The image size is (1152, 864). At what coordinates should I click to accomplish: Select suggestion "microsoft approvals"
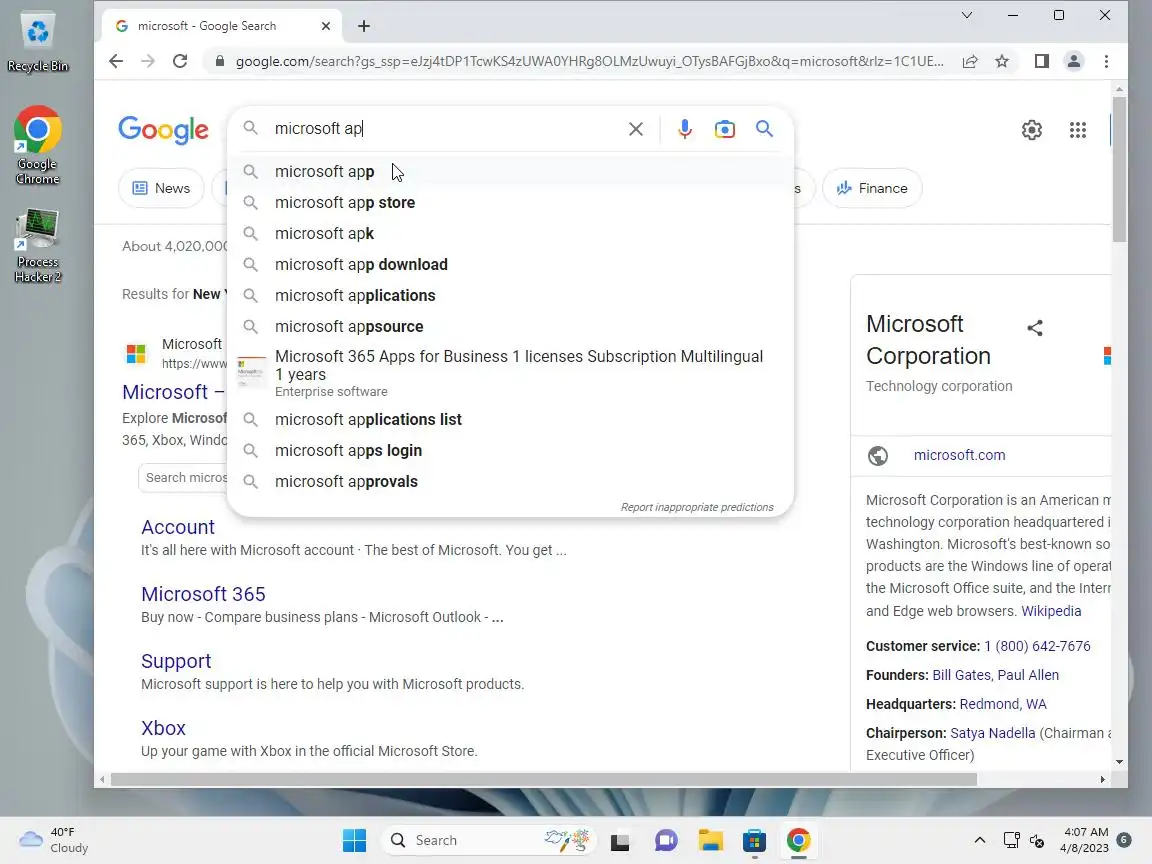tap(511, 481)
